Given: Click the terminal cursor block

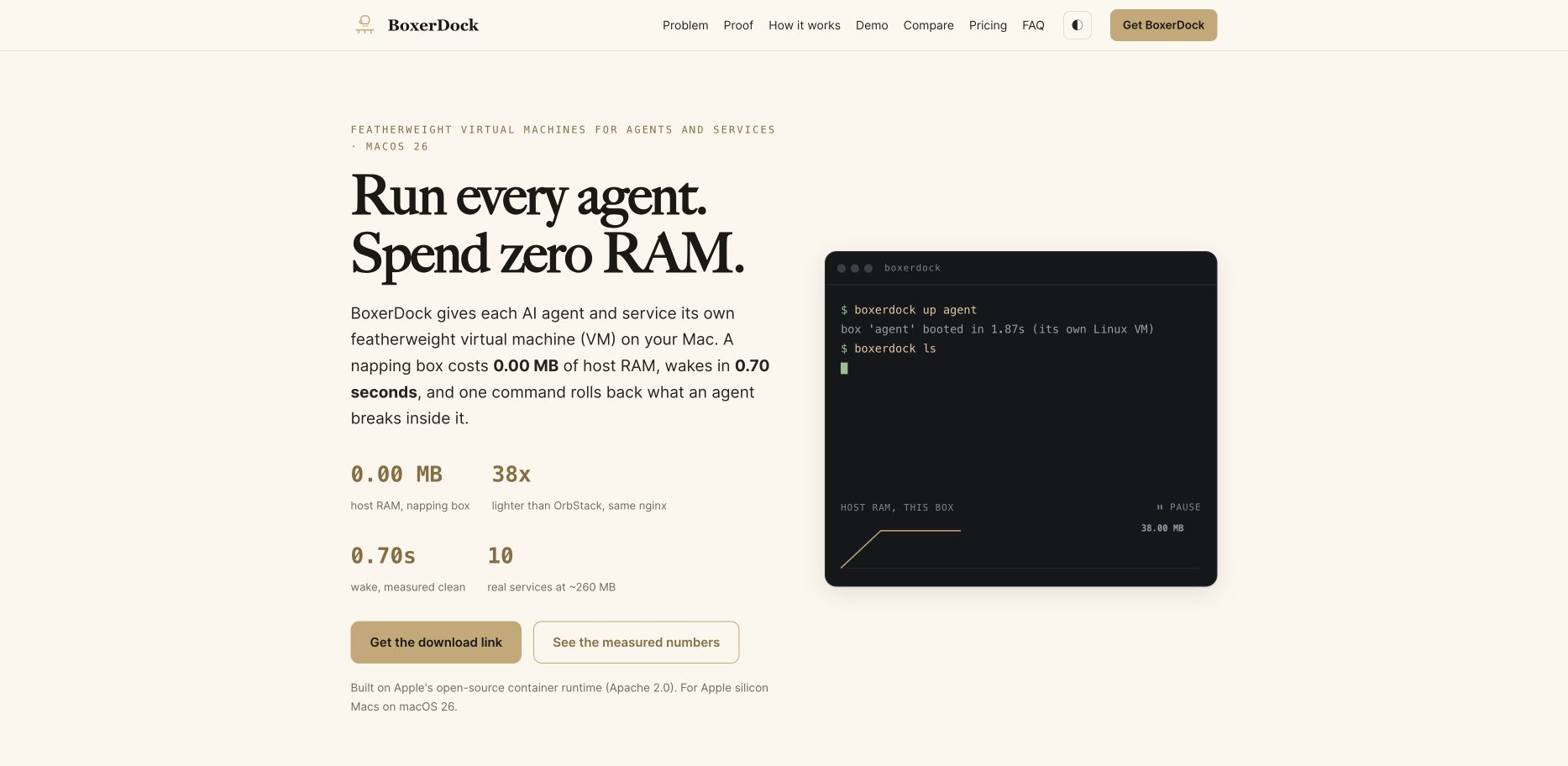Looking at the screenshot, I should (x=844, y=368).
